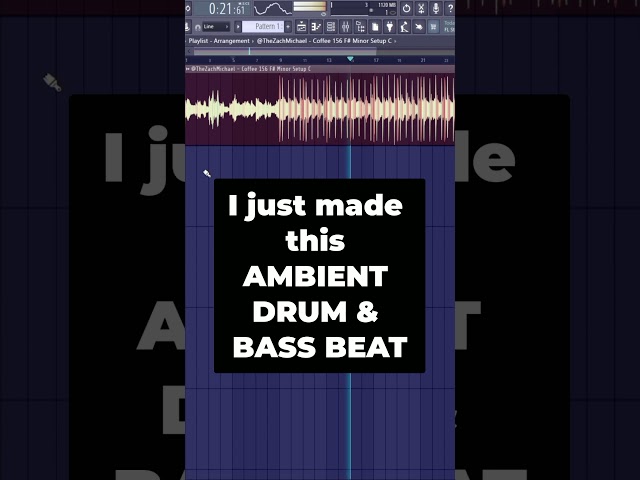Click the oscilloscope waveform monitor
Image resolution: width=640 pixels, height=480 pixels.
click(x=272, y=8)
